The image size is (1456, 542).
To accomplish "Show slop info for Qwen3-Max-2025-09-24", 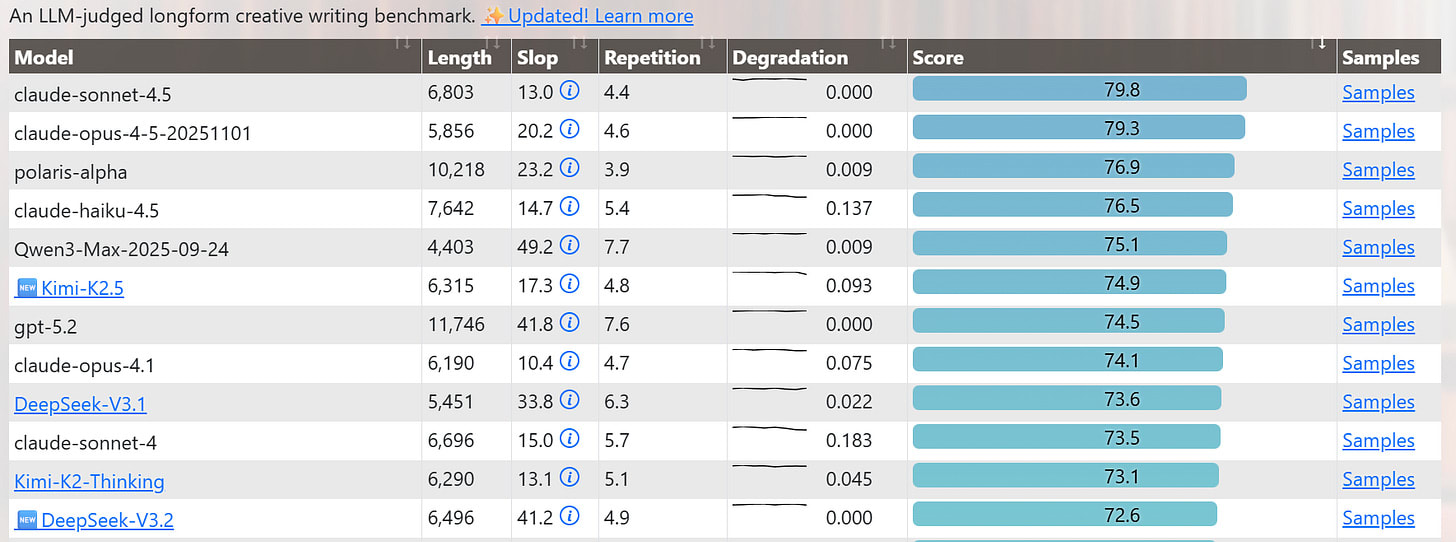I will (570, 246).
